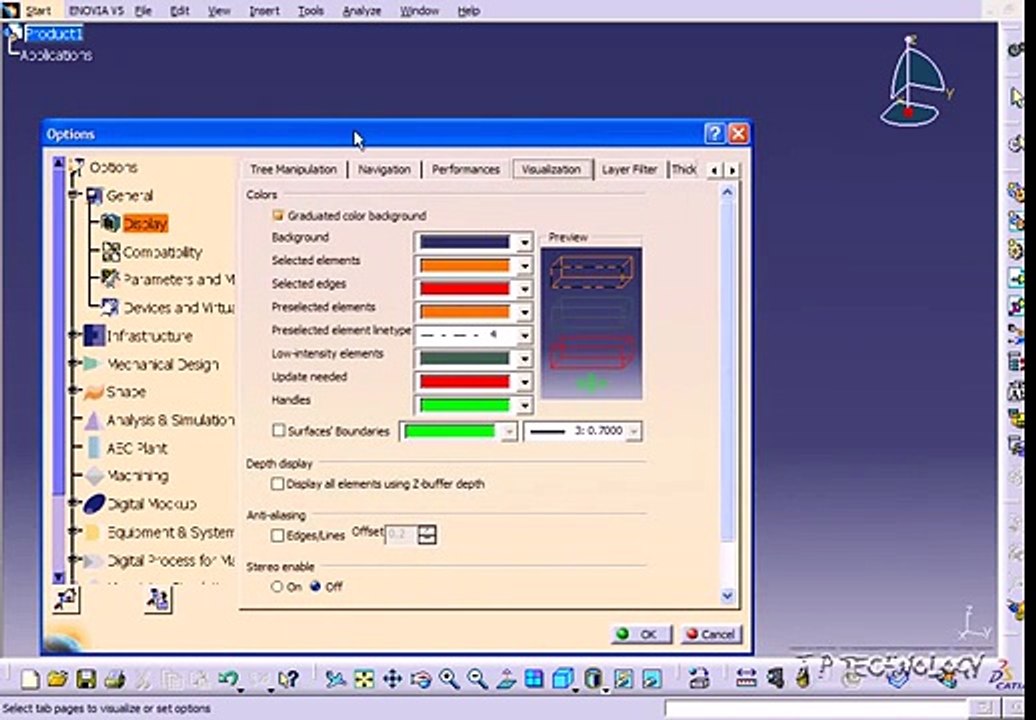
Task: Select the Pan four-arrow icon
Action: [392, 679]
